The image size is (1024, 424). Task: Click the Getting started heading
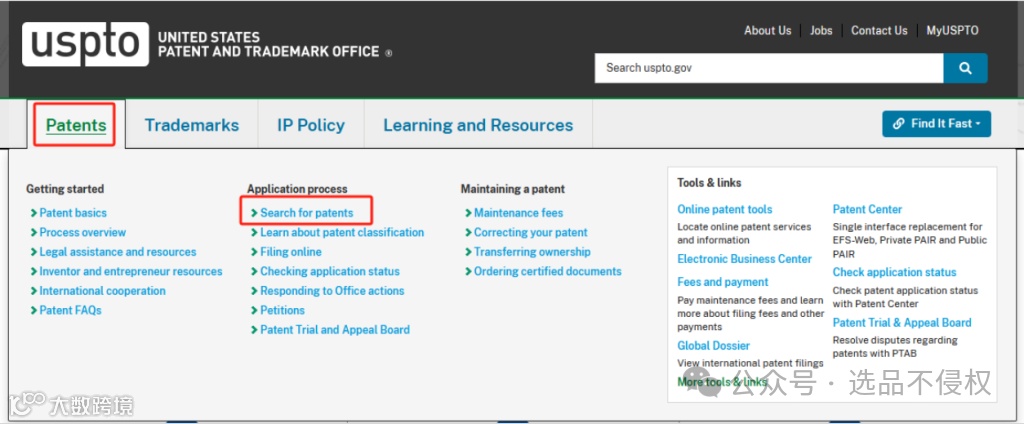pos(65,189)
